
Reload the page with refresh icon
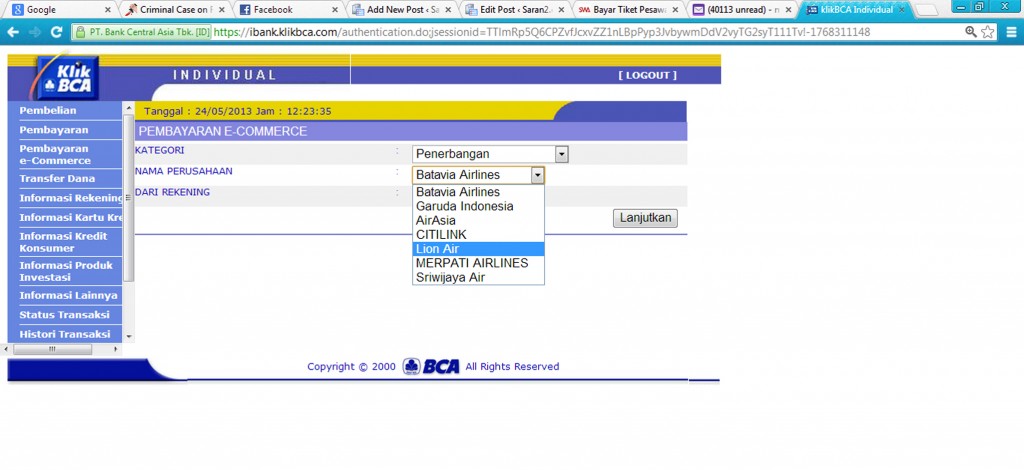(x=56, y=32)
